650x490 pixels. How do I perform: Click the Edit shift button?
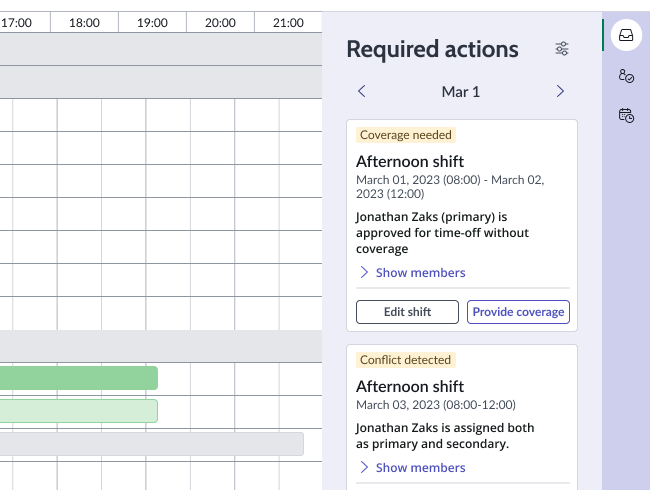coord(407,312)
